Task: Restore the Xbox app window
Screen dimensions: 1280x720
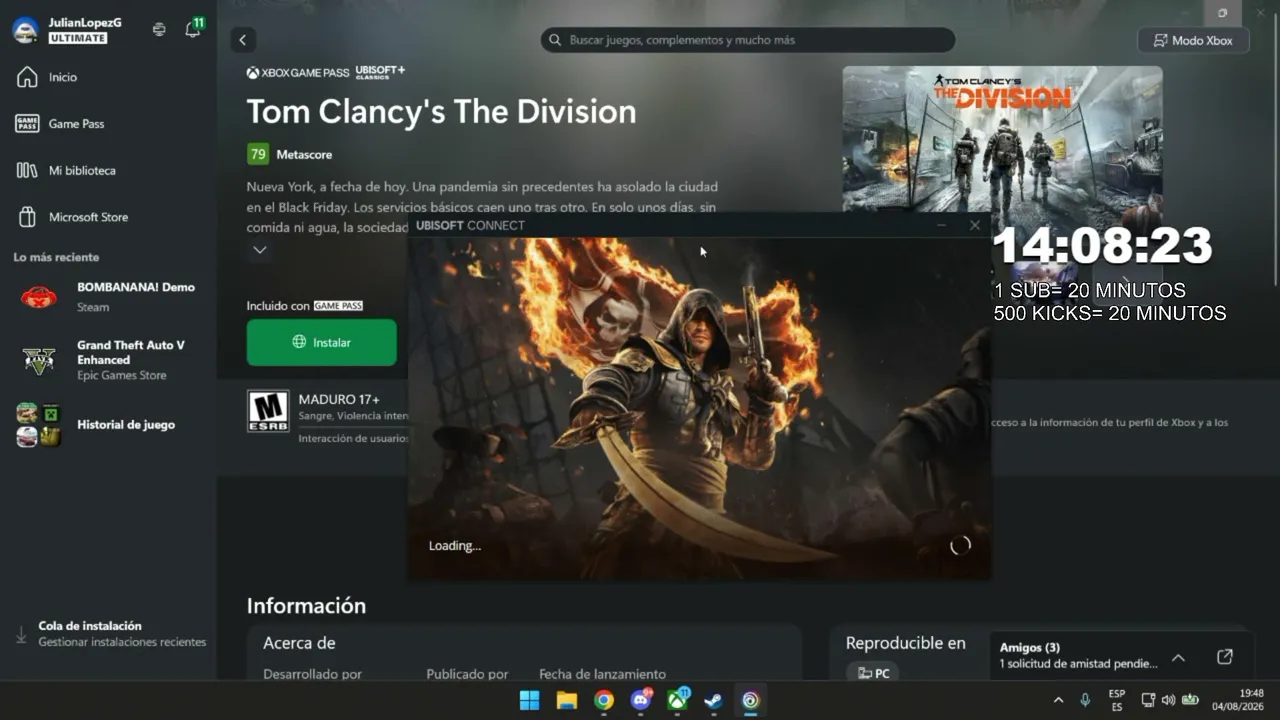Action: tap(1222, 13)
